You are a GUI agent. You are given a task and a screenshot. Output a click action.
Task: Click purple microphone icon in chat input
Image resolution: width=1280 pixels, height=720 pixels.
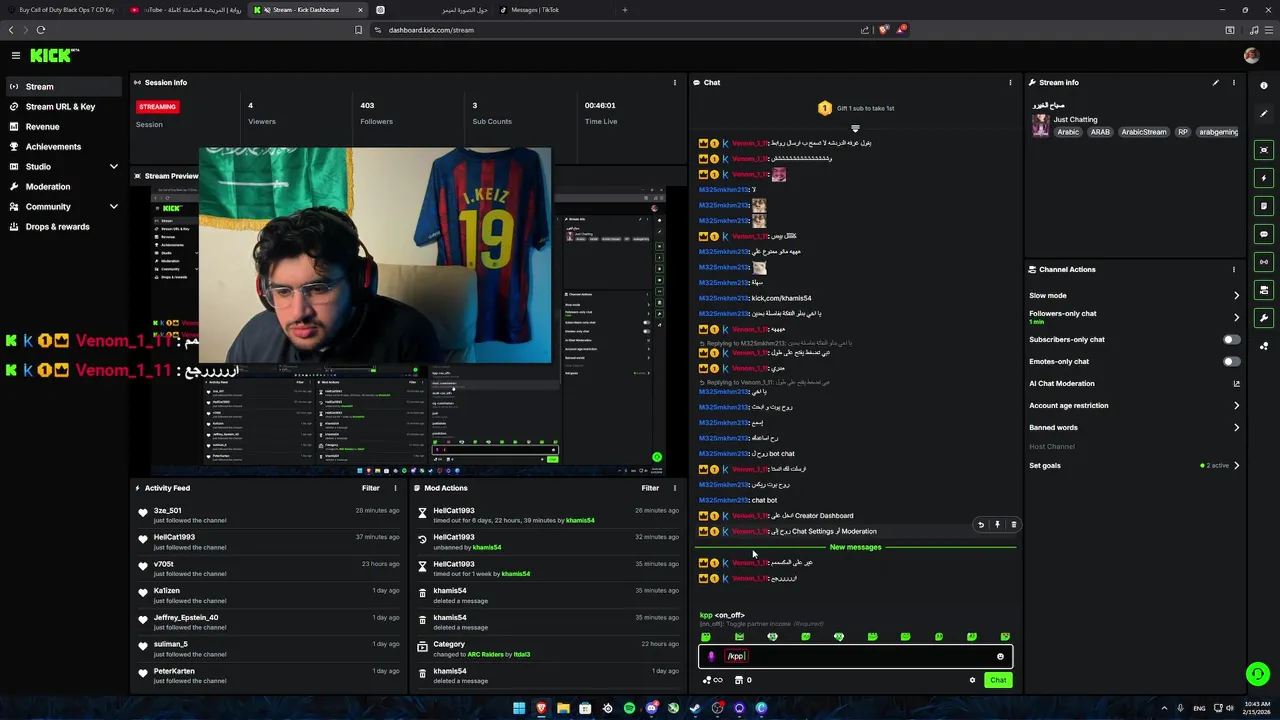(x=711, y=657)
